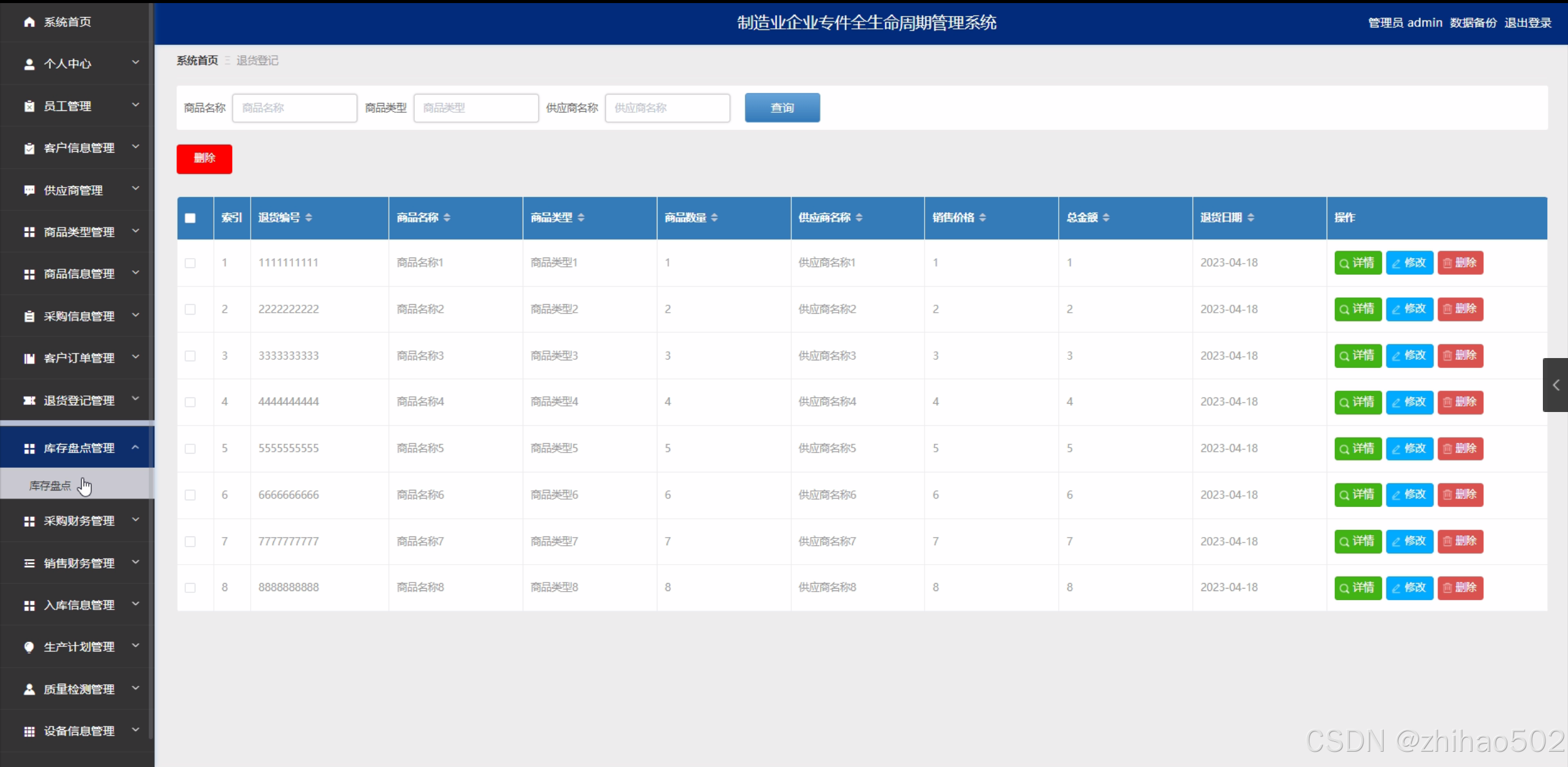Screen dimensions: 1568x767
Task: Click the blue 查询 search button
Action: pos(782,108)
